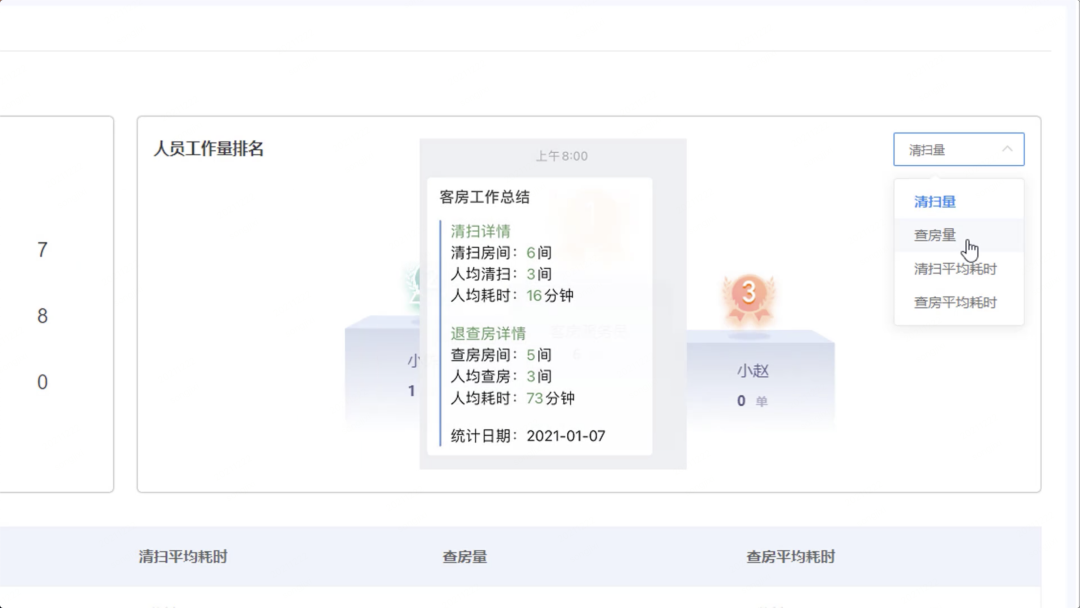Click the "0 单" count under 小赵
Screen dimensions: 1080x608
750,401
